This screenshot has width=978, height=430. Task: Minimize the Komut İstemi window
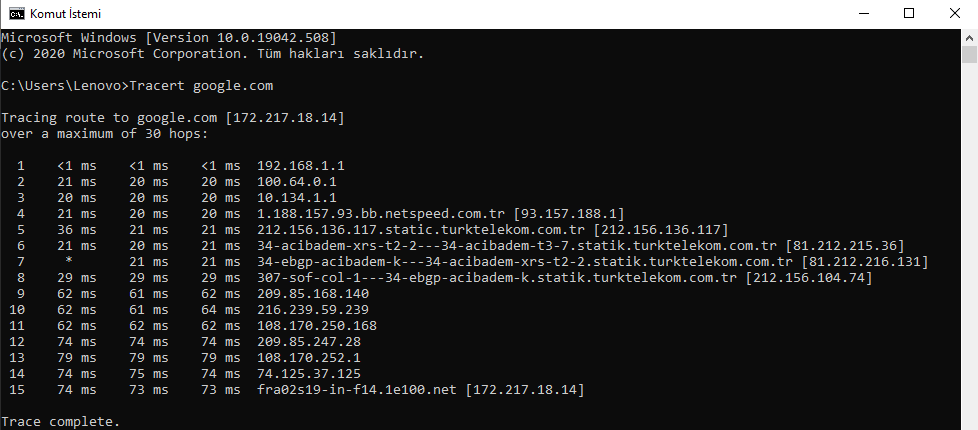(x=861, y=13)
